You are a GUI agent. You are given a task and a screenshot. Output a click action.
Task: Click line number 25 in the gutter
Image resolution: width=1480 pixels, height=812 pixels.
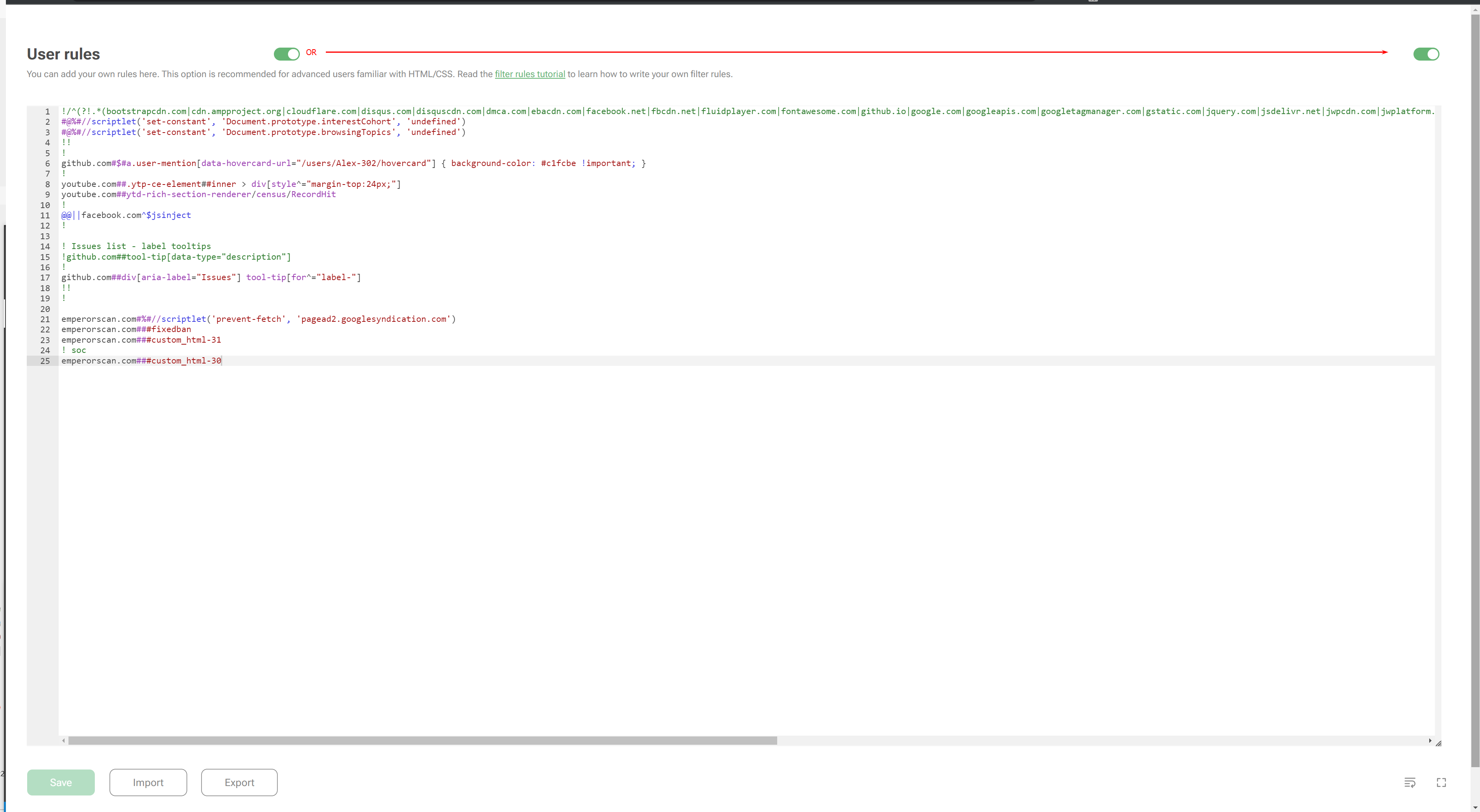(45, 361)
